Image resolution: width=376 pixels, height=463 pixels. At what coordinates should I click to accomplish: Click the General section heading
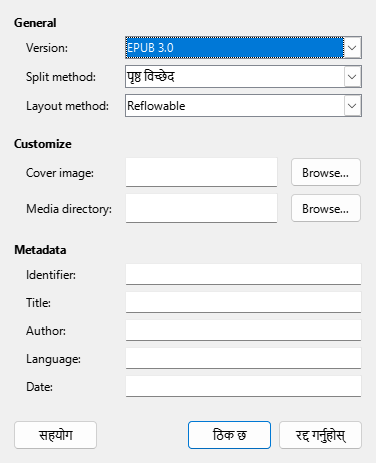(35, 23)
